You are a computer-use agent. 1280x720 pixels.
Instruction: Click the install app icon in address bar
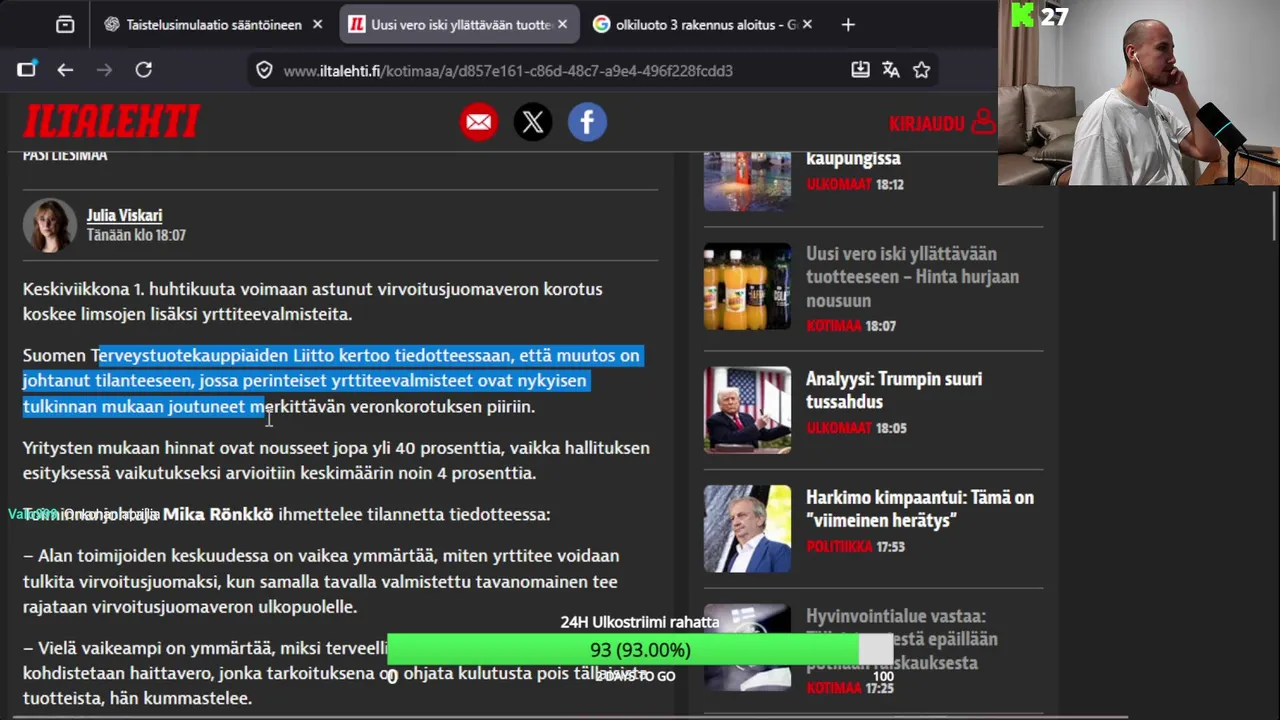tap(860, 70)
